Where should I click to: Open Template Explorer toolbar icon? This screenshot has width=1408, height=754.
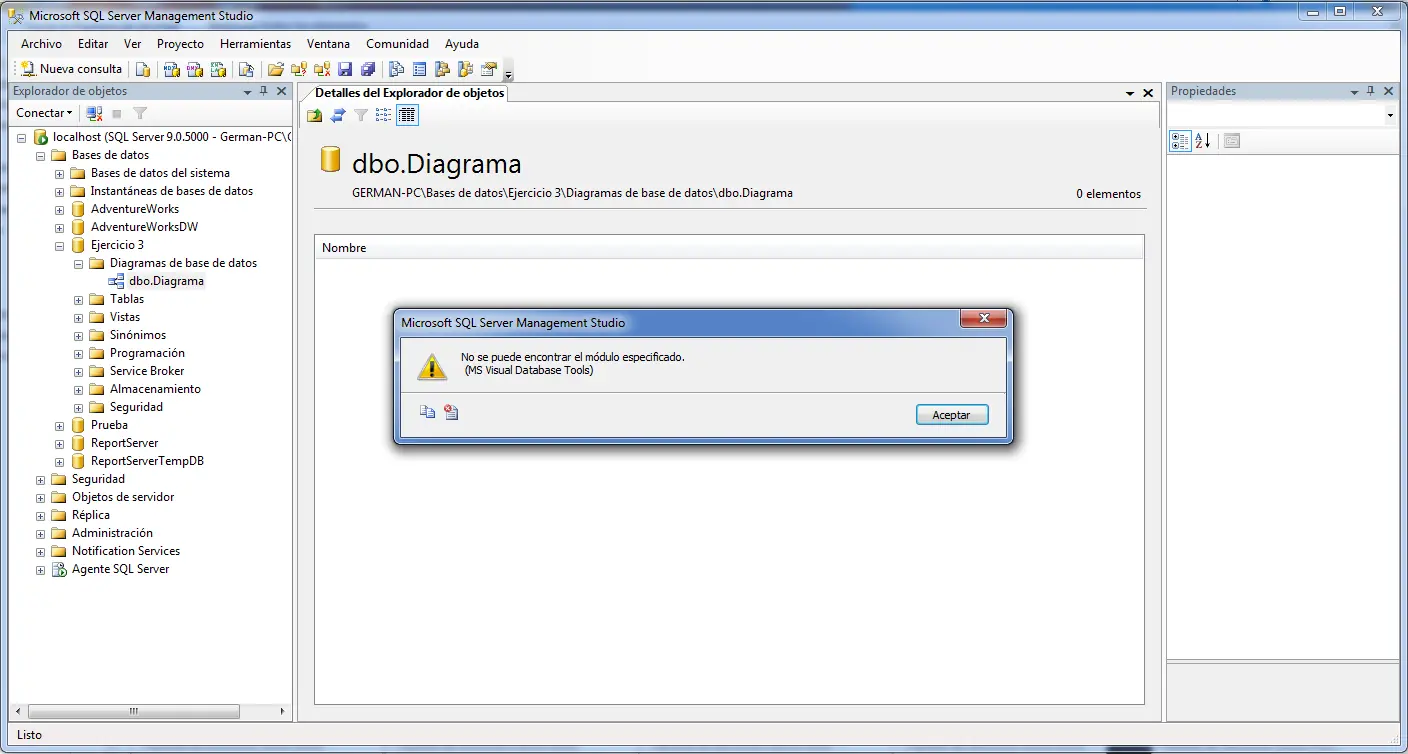pyautogui.click(x=465, y=69)
